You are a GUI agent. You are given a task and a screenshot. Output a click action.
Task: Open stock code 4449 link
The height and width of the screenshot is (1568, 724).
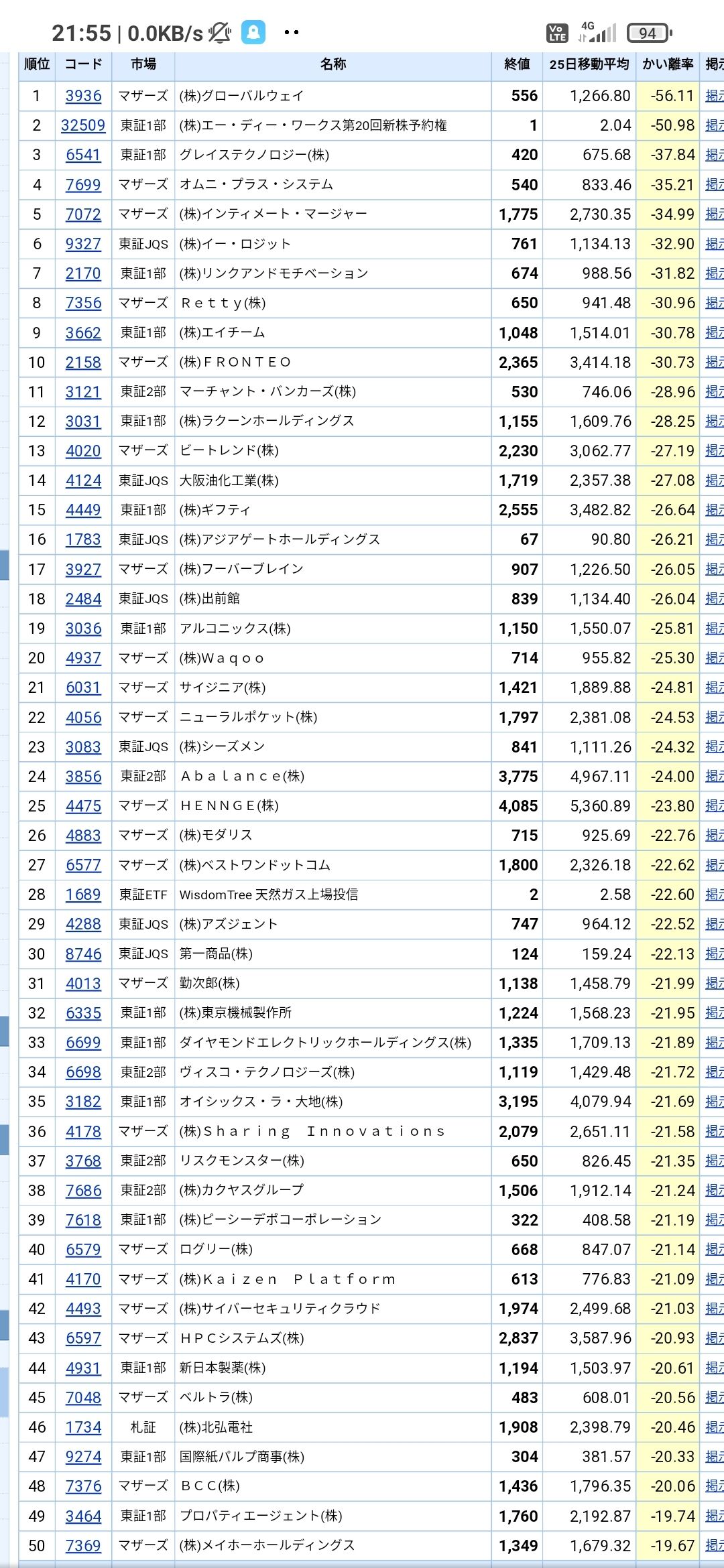pos(83,510)
